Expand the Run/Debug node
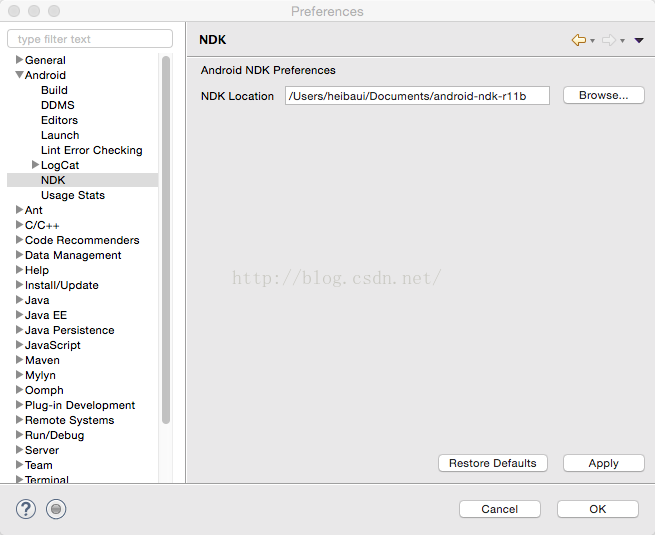 tap(19, 435)
